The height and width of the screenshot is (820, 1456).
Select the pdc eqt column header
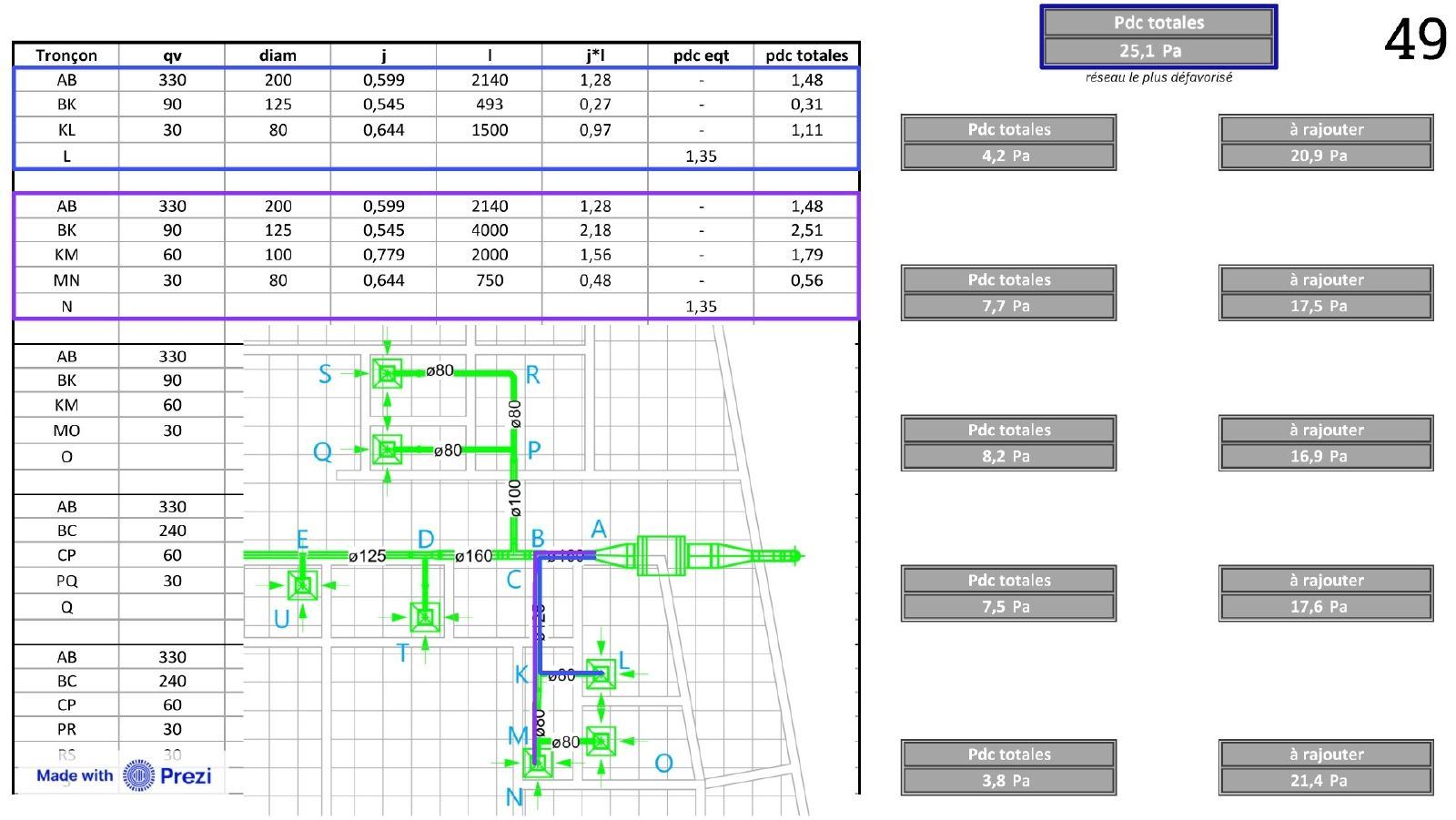(x=701, y=56)
